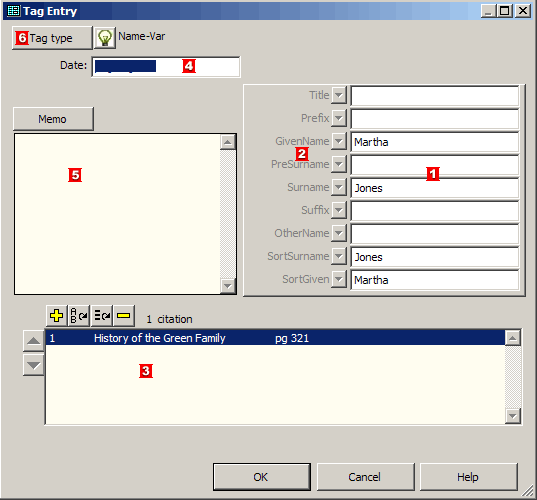Move citation down with arrow button

(33, 365)
